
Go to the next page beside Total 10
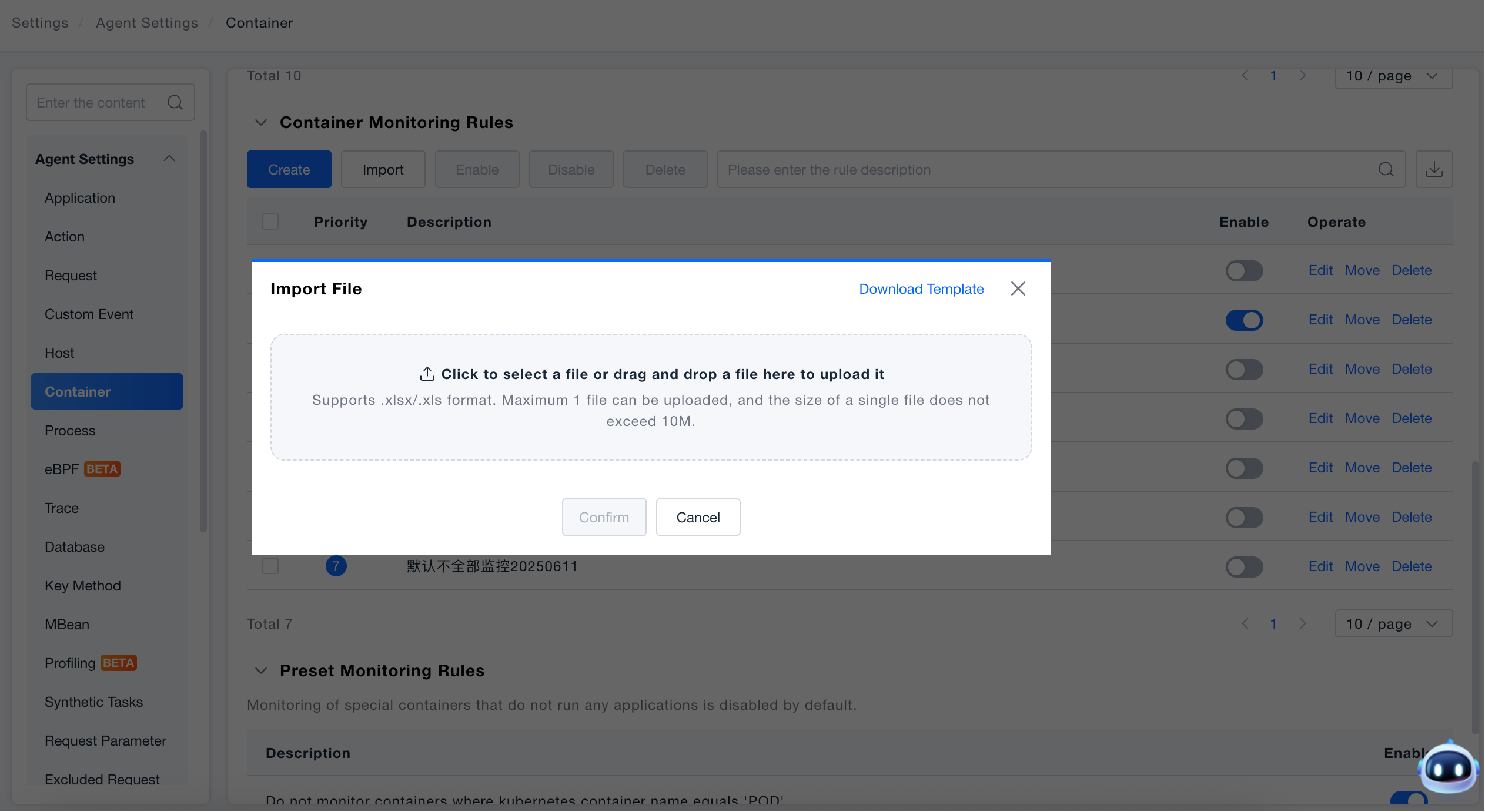[1302, 76]
